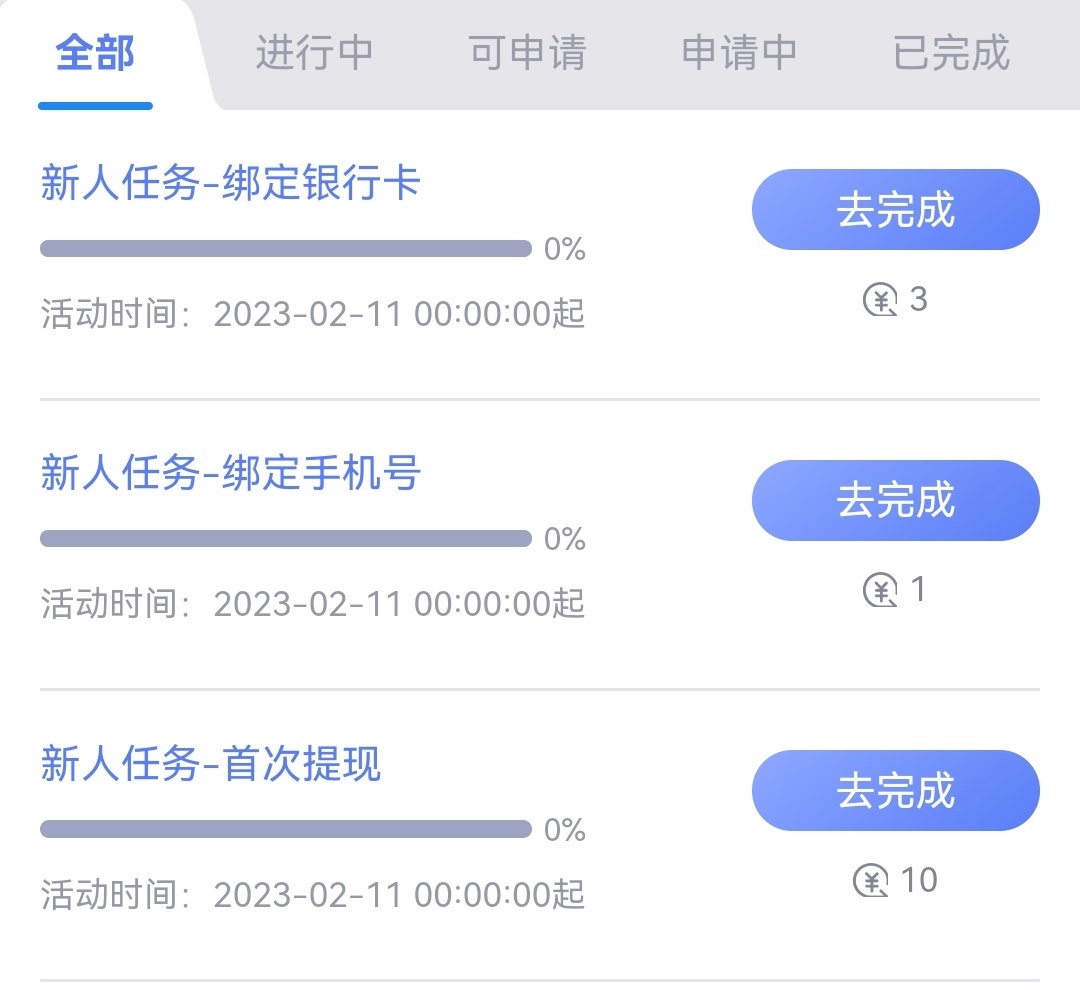Show the 申请中 tab
The width and height of the screenshot is (1080, 990).
[739, 53]
